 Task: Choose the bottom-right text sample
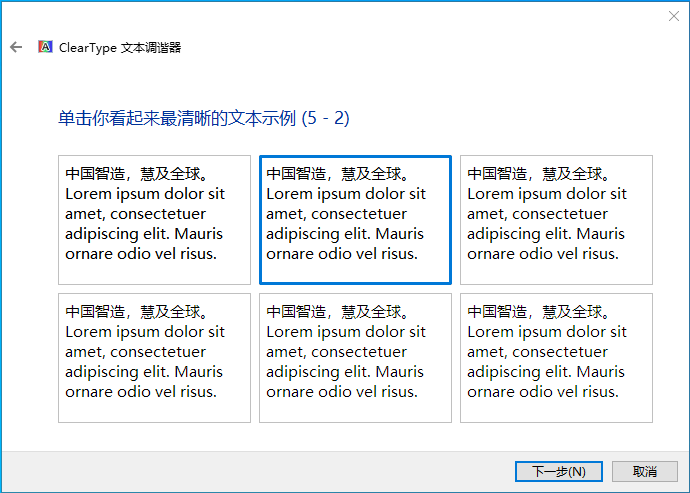tap(556, 357)
